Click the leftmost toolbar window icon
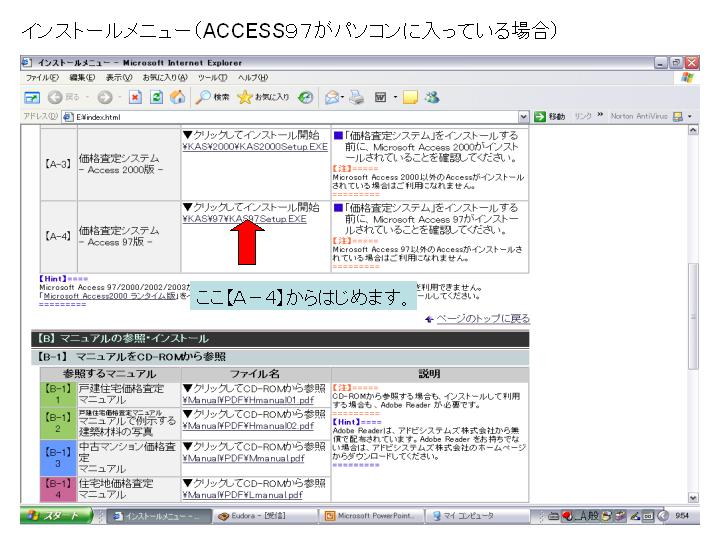Screen dimensions: 720x540 [32, 97]
